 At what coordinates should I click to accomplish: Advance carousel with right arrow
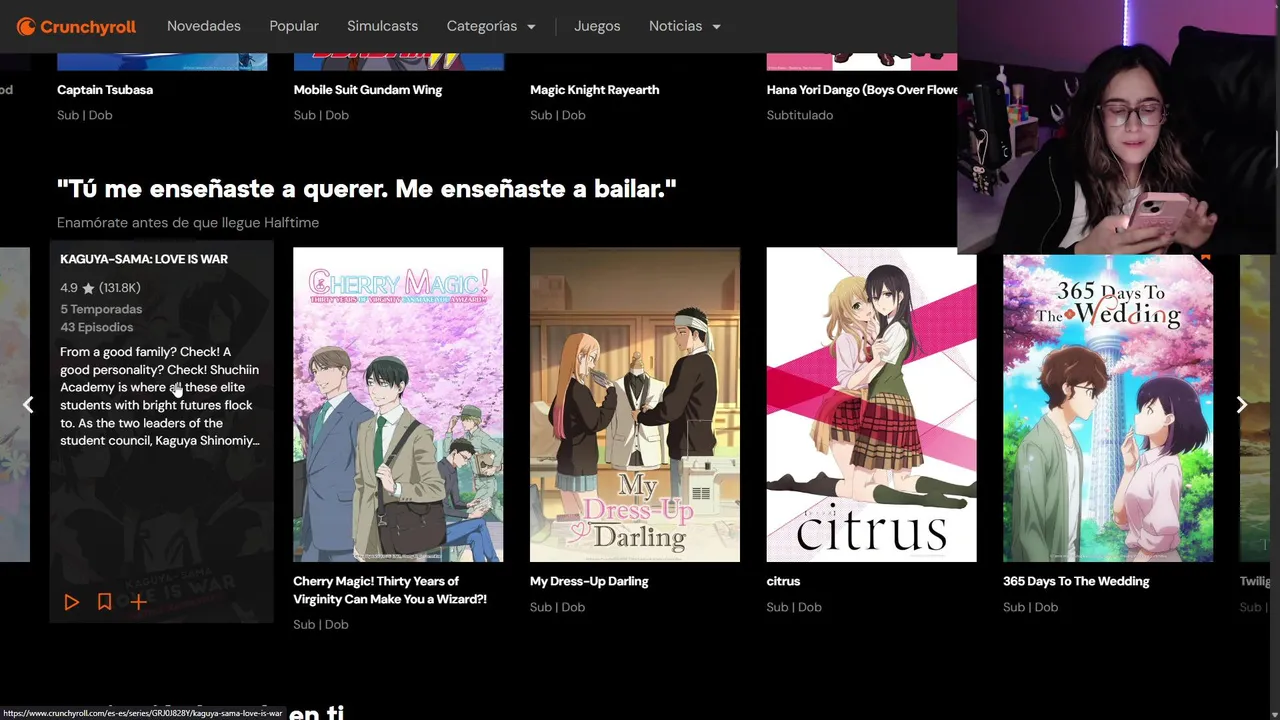pyautogui.click(x=1241, y=404)
